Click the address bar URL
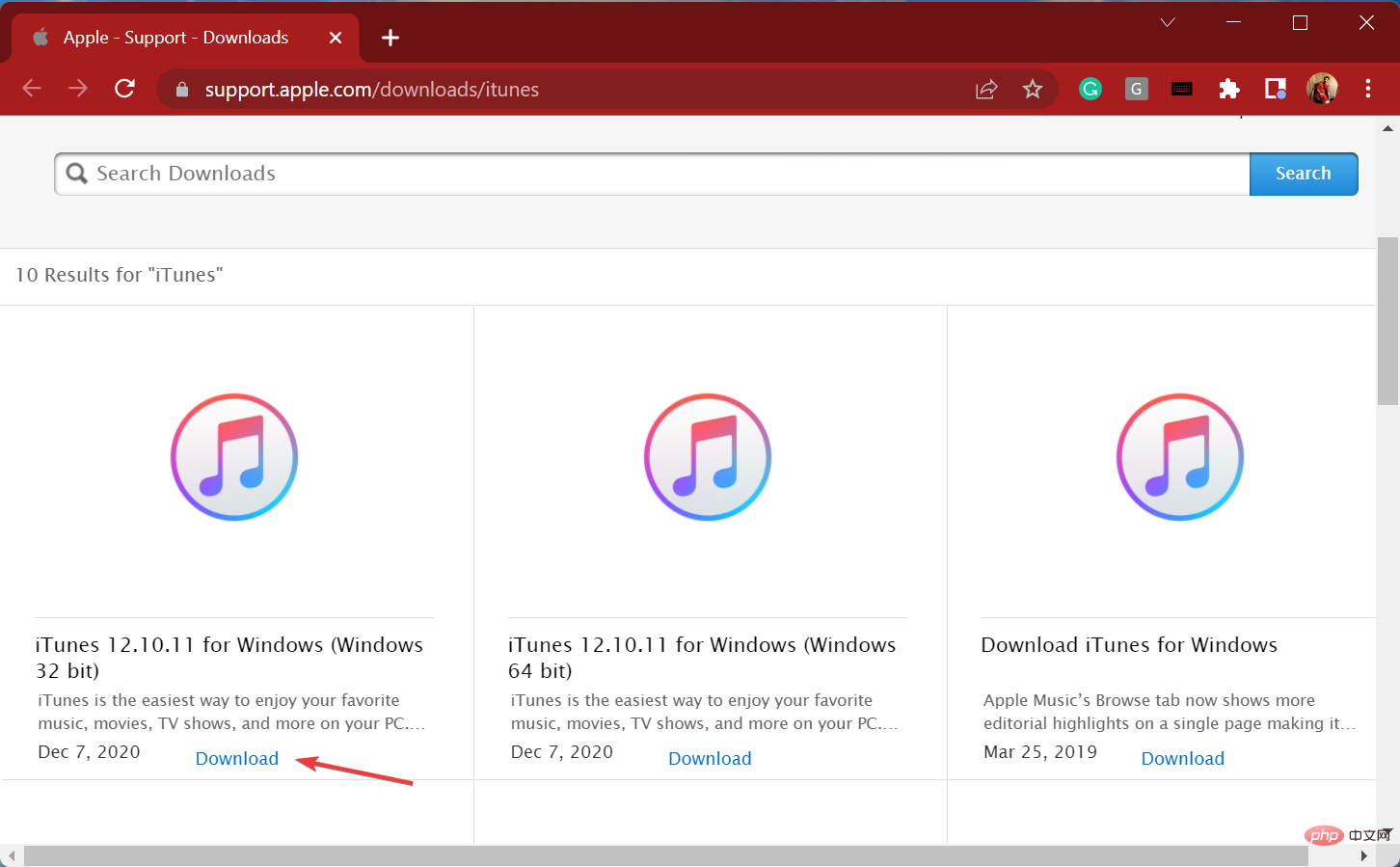This screenshot has height=867, width=1400. tap(372, 90)
